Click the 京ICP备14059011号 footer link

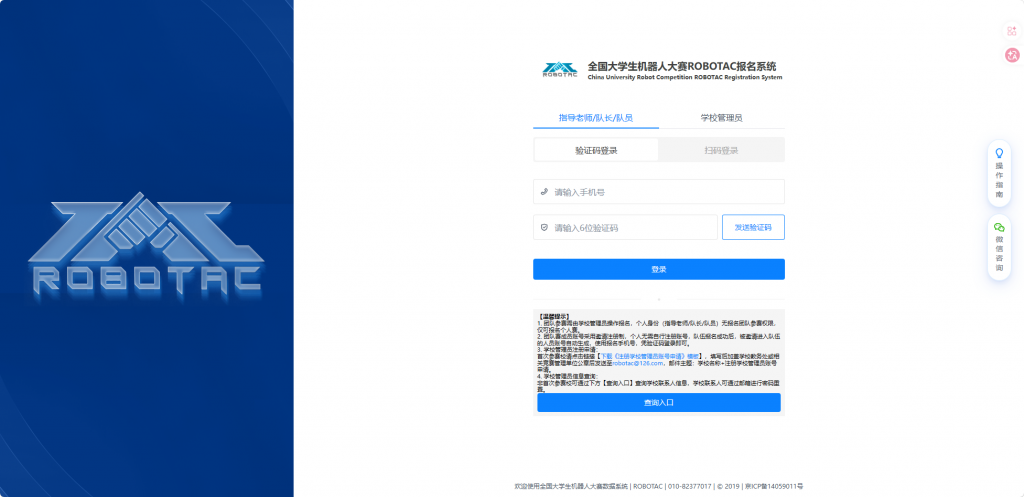point(773,487)
